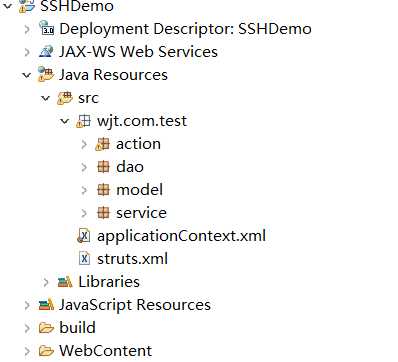Click the Libraries books icon
The height and width of the screenshot is (362, 398).
point(65,282)
